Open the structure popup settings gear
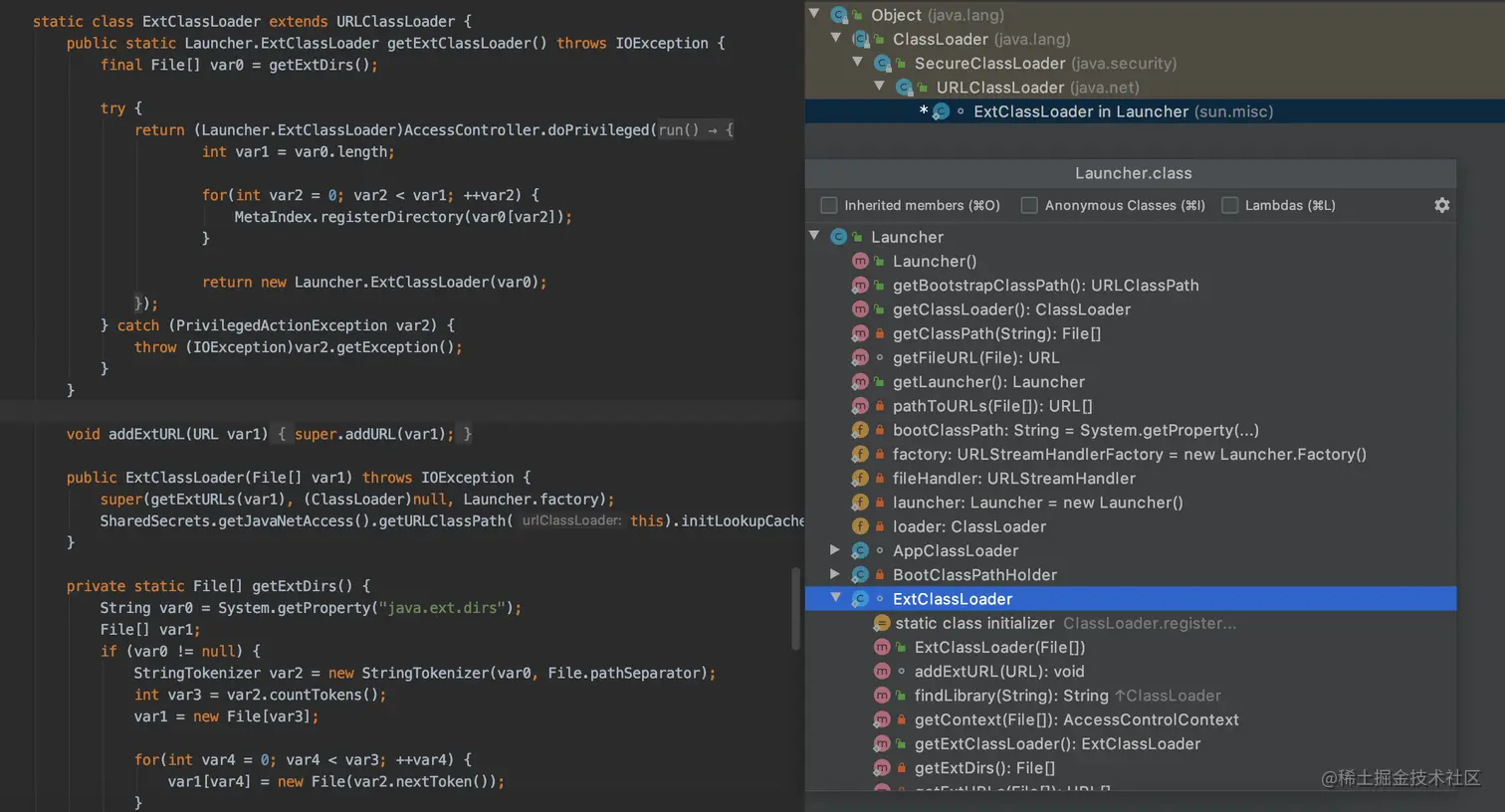Viewport: 1505px width, 812px height. click(x=1441, y=205)
